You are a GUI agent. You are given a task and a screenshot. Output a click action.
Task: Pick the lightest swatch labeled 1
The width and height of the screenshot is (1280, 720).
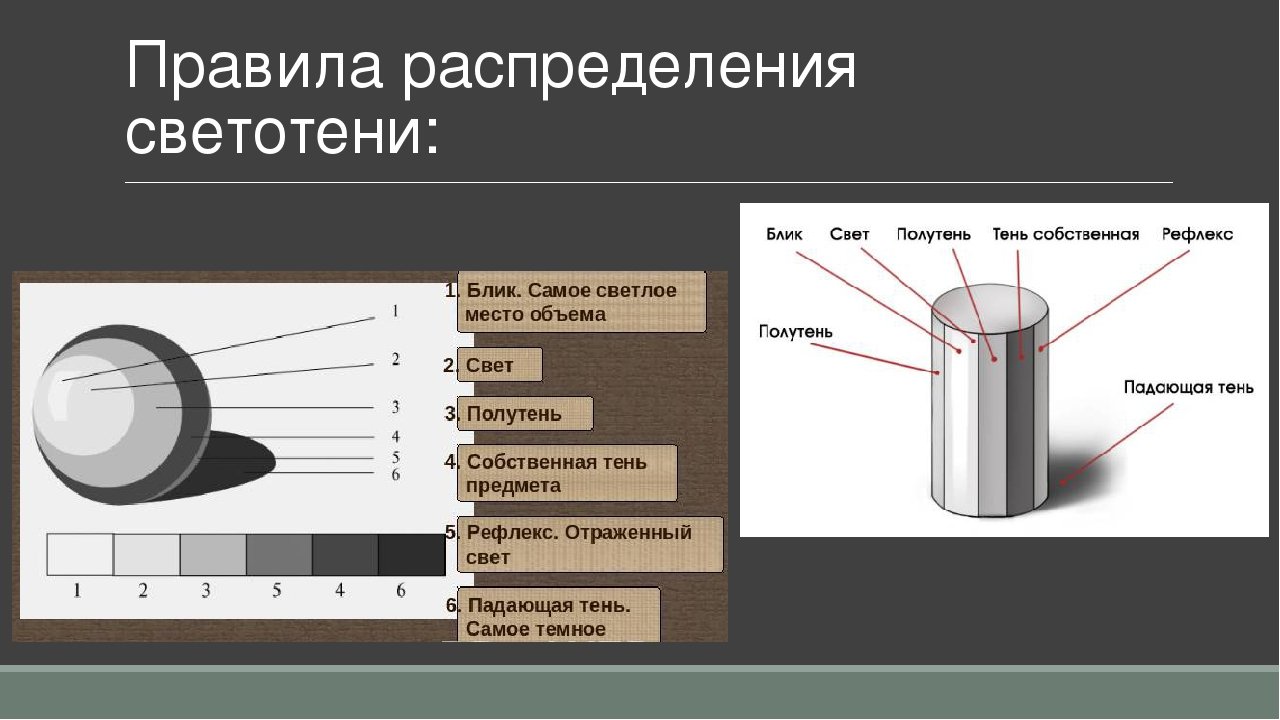pos(80,554)
